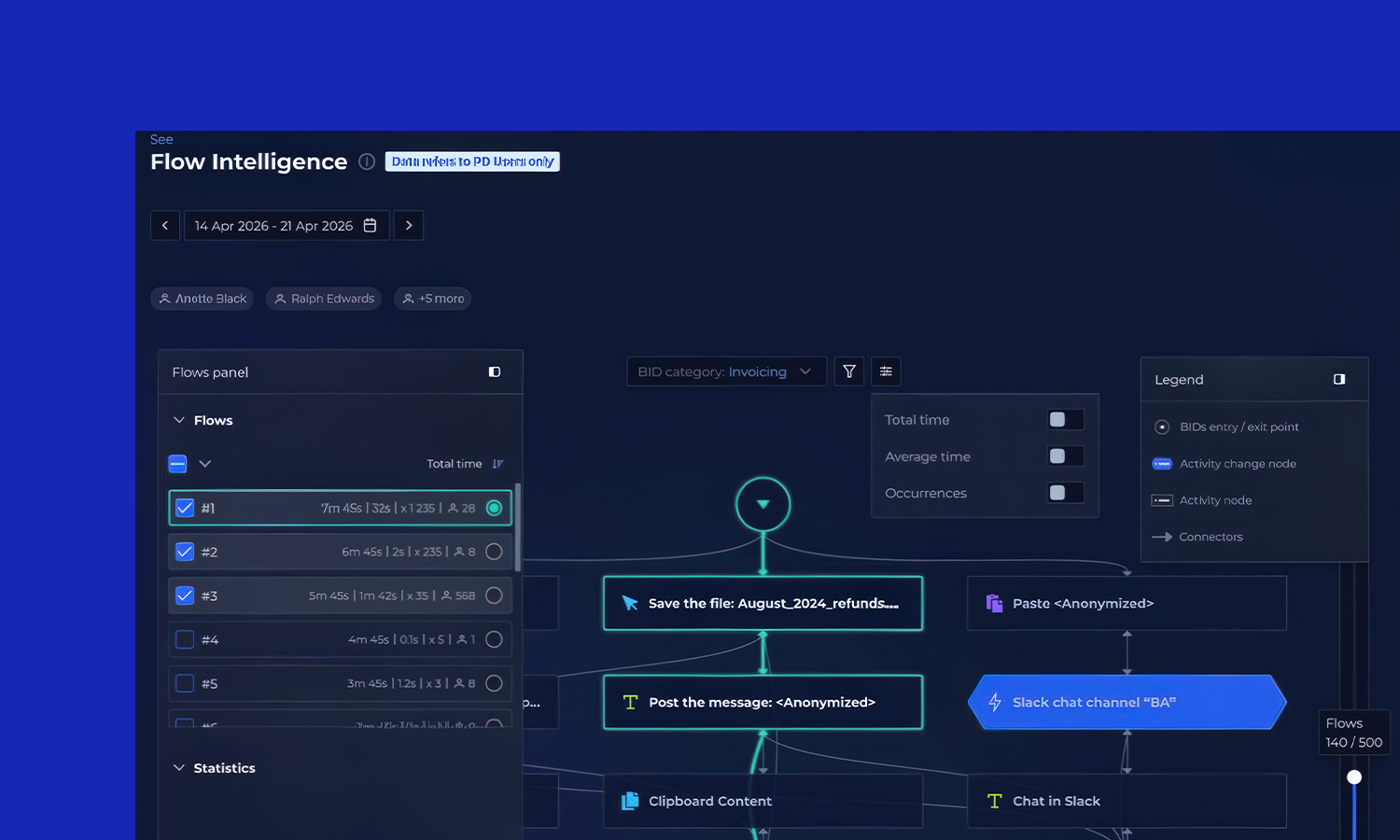Click the user icon in flow #1 row

click(453, 508)
